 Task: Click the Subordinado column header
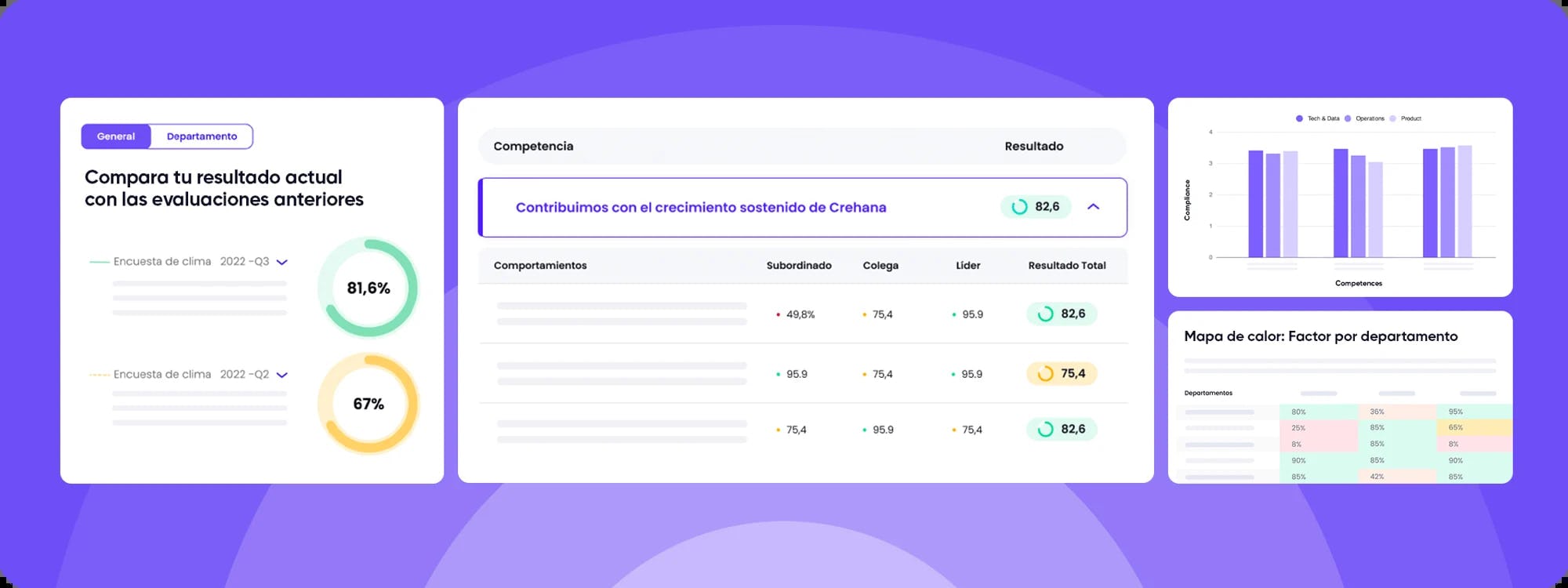point(798,266)
